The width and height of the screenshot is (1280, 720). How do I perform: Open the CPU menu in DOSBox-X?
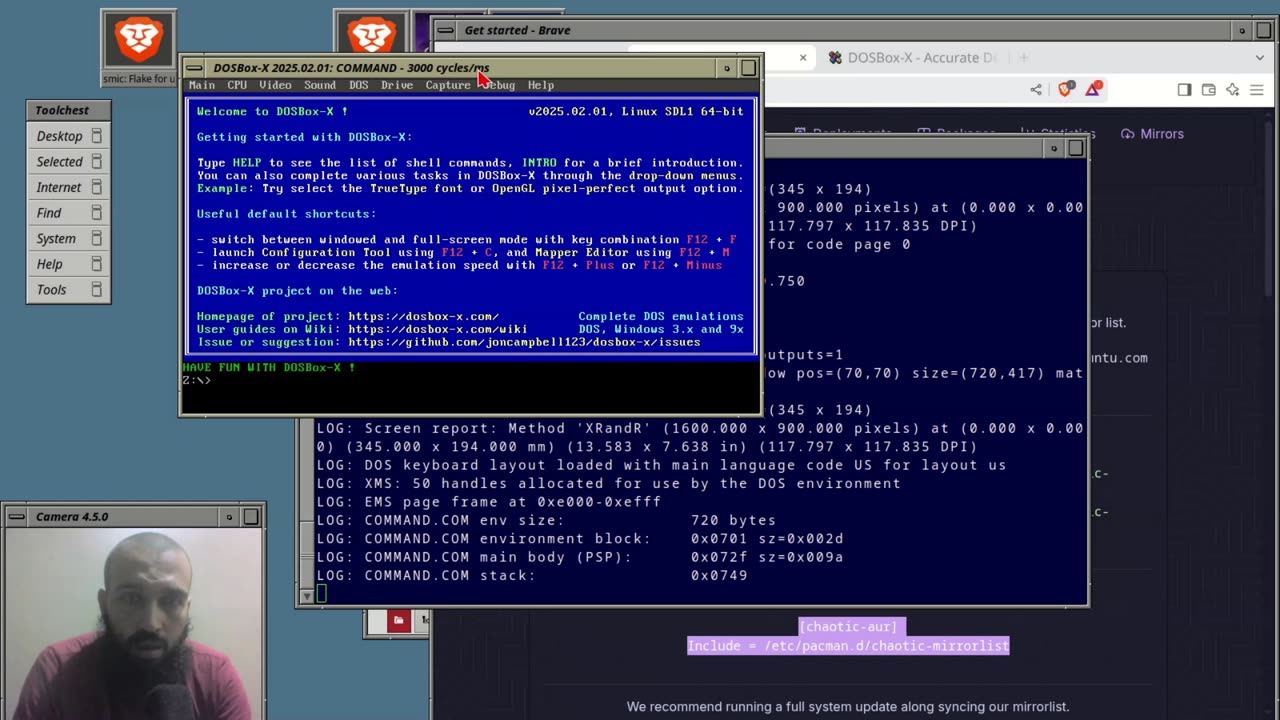click(x=237, y=85)
